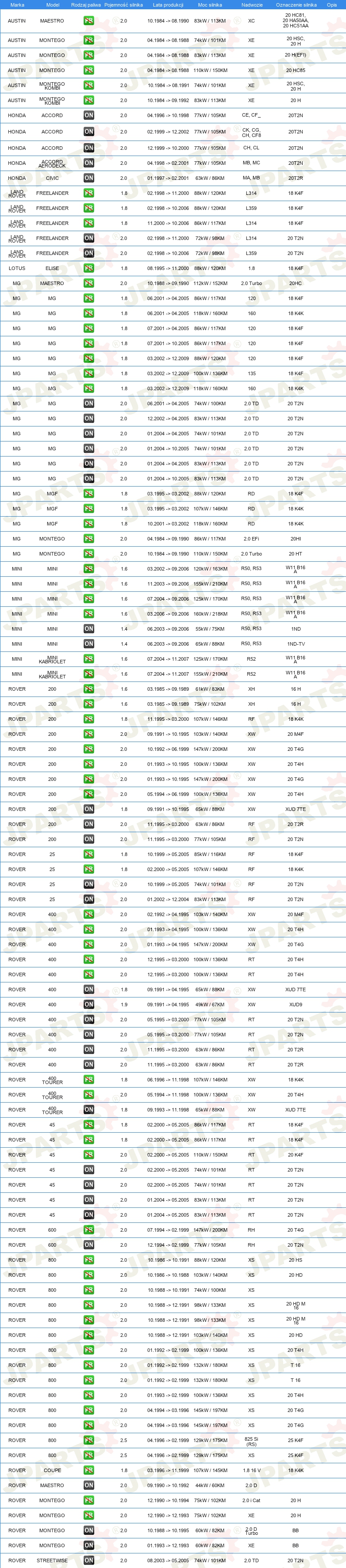Viewport: 346px width, 1568px height.
Task: Click the Oznaczenie silnika column header
Action: (x=296, y=5)
